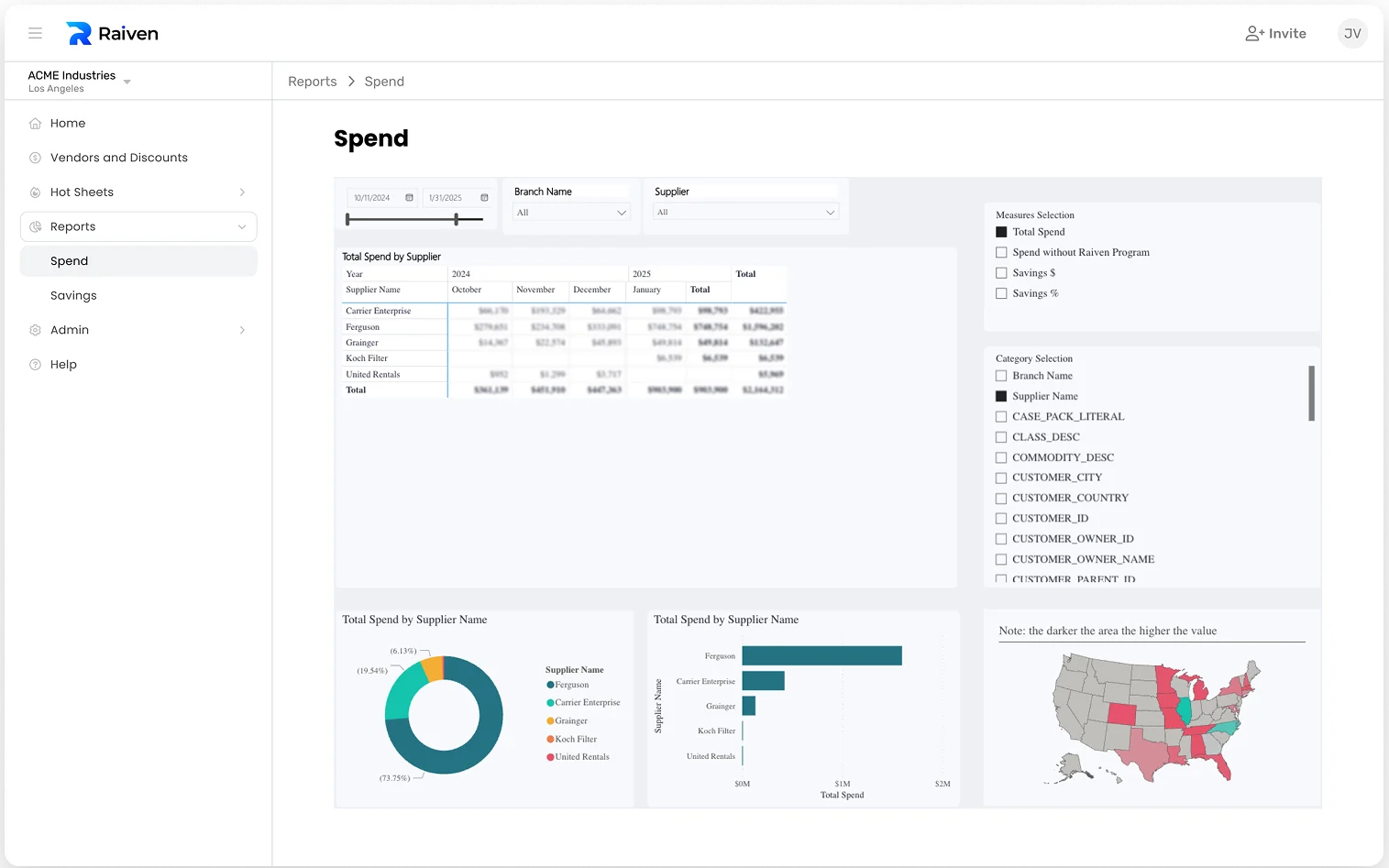Click the Grainger legend dot
This screenshot has width=1389, height=868.
pos(550,721)
